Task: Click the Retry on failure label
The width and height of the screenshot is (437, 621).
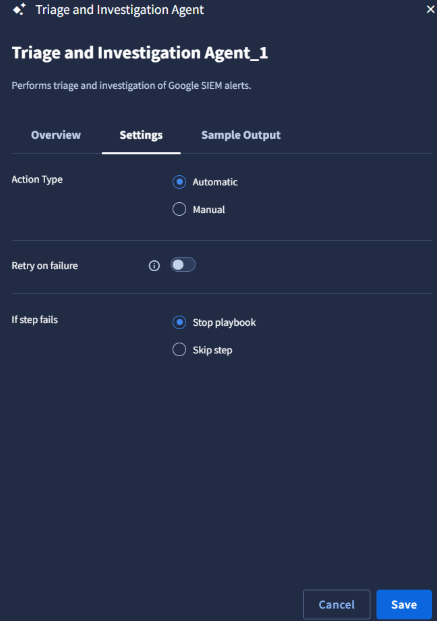Action: (45, 266)
